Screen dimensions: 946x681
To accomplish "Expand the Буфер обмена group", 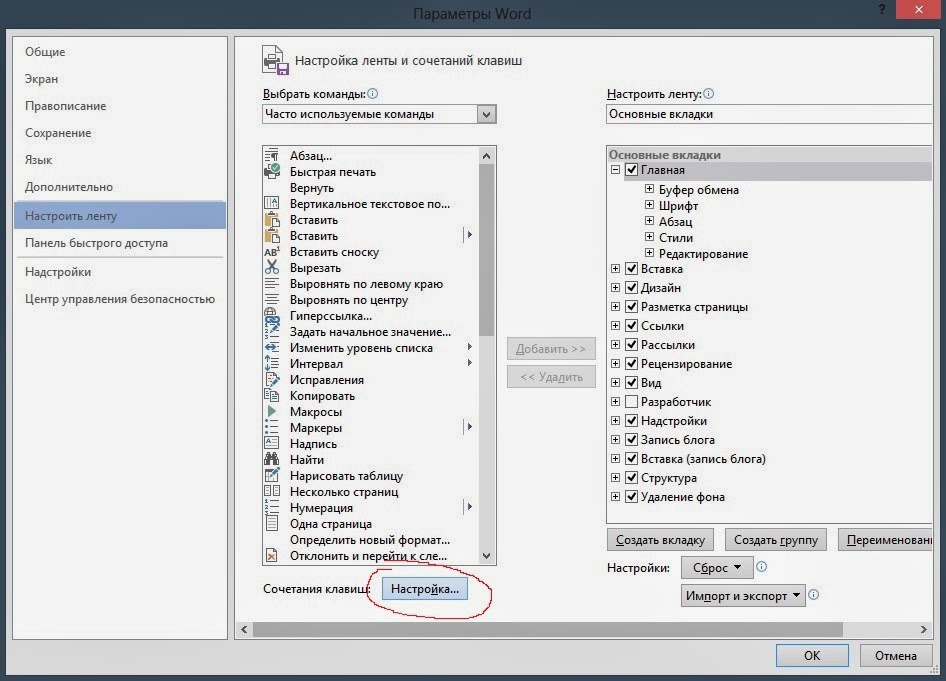I will [649, 189].
